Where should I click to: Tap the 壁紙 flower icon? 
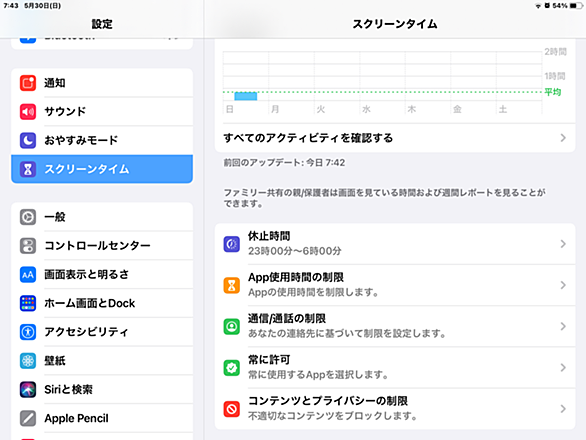click(x=28, y=361)
